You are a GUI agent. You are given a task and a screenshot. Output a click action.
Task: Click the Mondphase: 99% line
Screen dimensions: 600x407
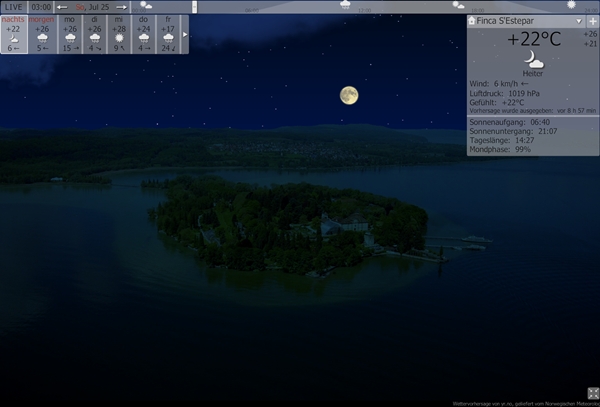click(x=500, y=150)
